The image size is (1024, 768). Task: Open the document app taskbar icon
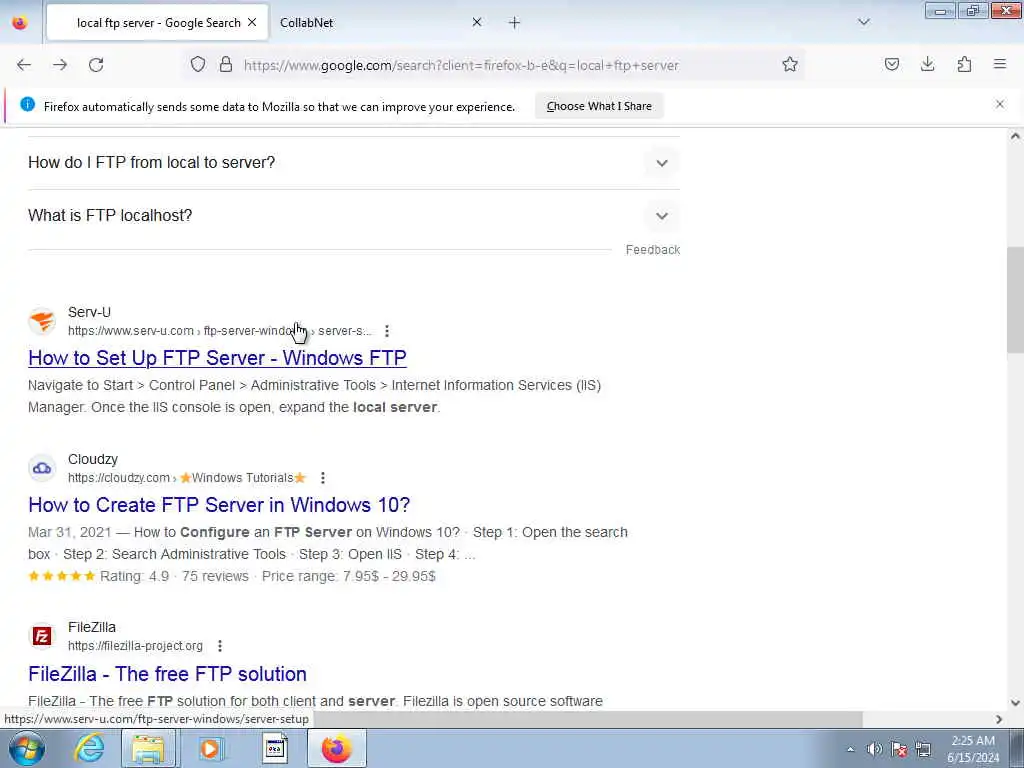[x=275, y=748]
